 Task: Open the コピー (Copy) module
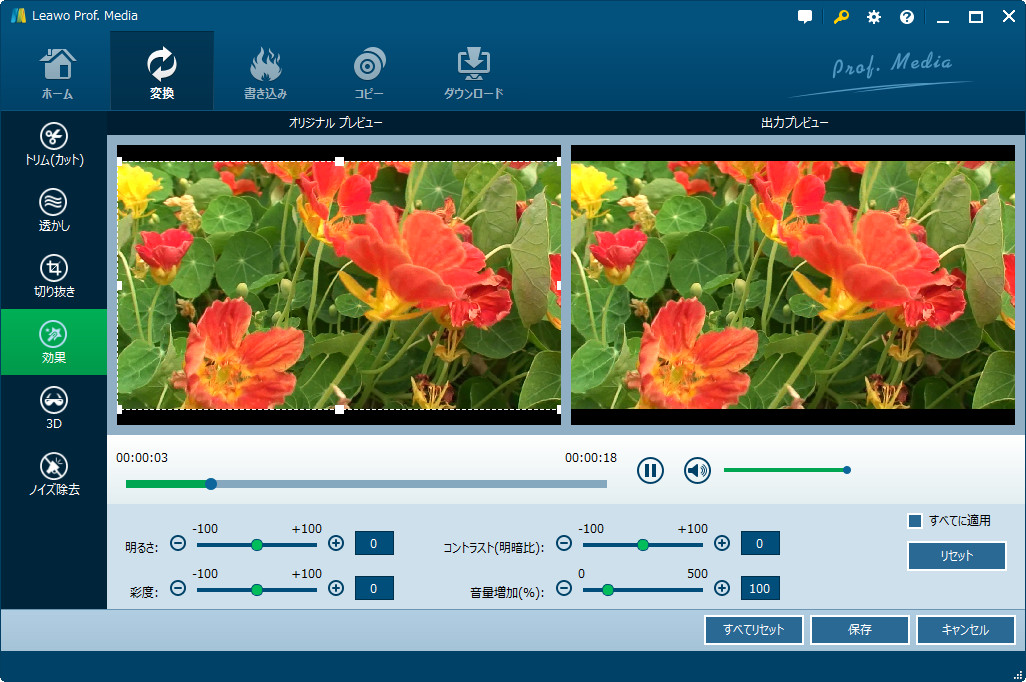(x=369, y=72)
